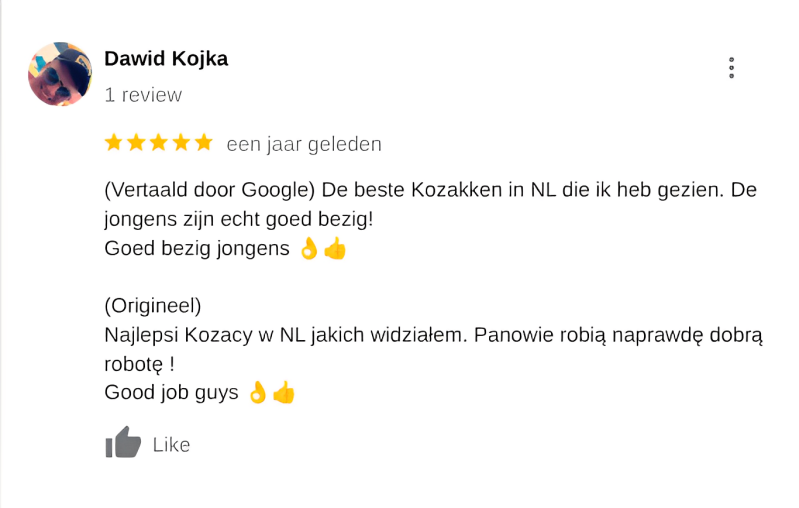Viewport: 799px width, 508px height.
Task: Click the "1 review" count text
Action: point(143,95)
